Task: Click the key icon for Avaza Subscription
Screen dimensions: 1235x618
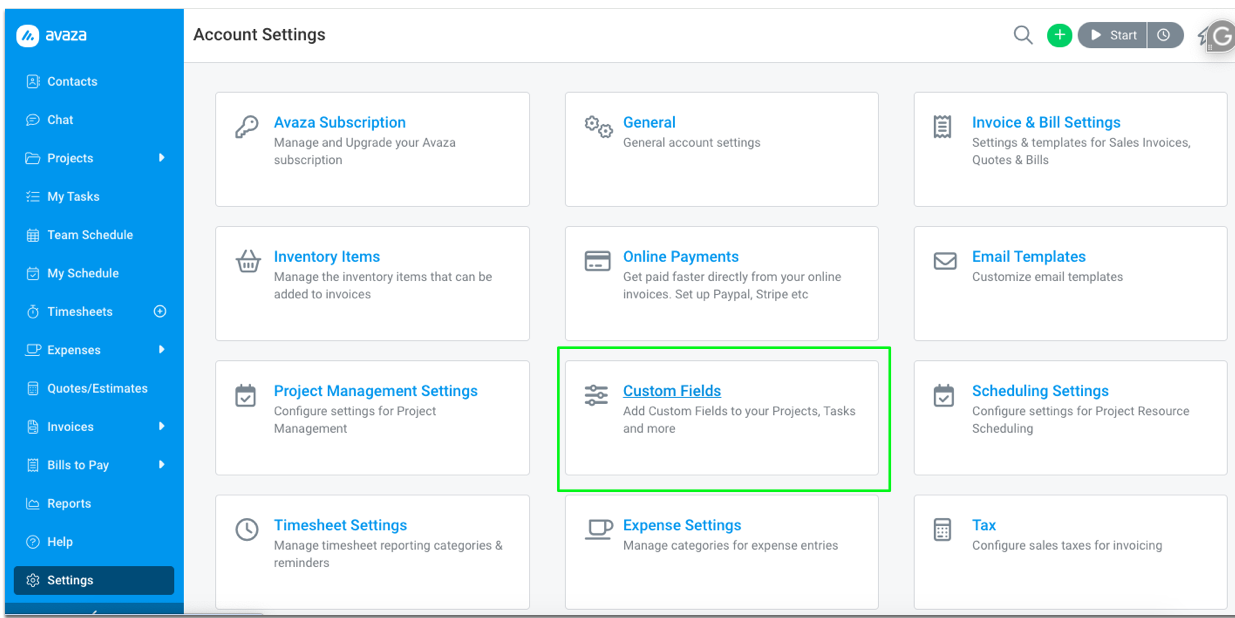Action: [x=246, y=128]
